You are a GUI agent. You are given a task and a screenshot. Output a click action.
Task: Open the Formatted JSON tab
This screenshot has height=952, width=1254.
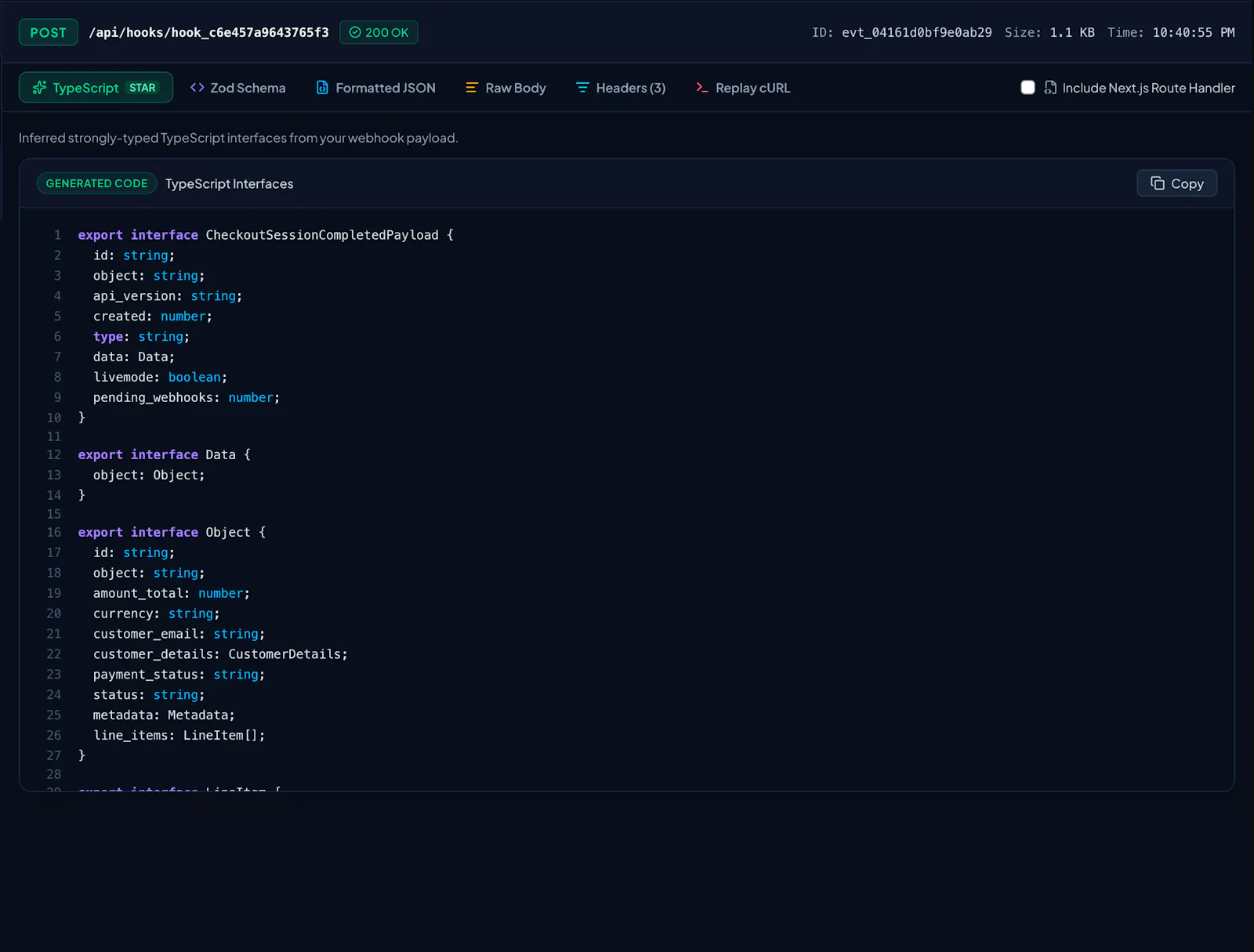375,88
